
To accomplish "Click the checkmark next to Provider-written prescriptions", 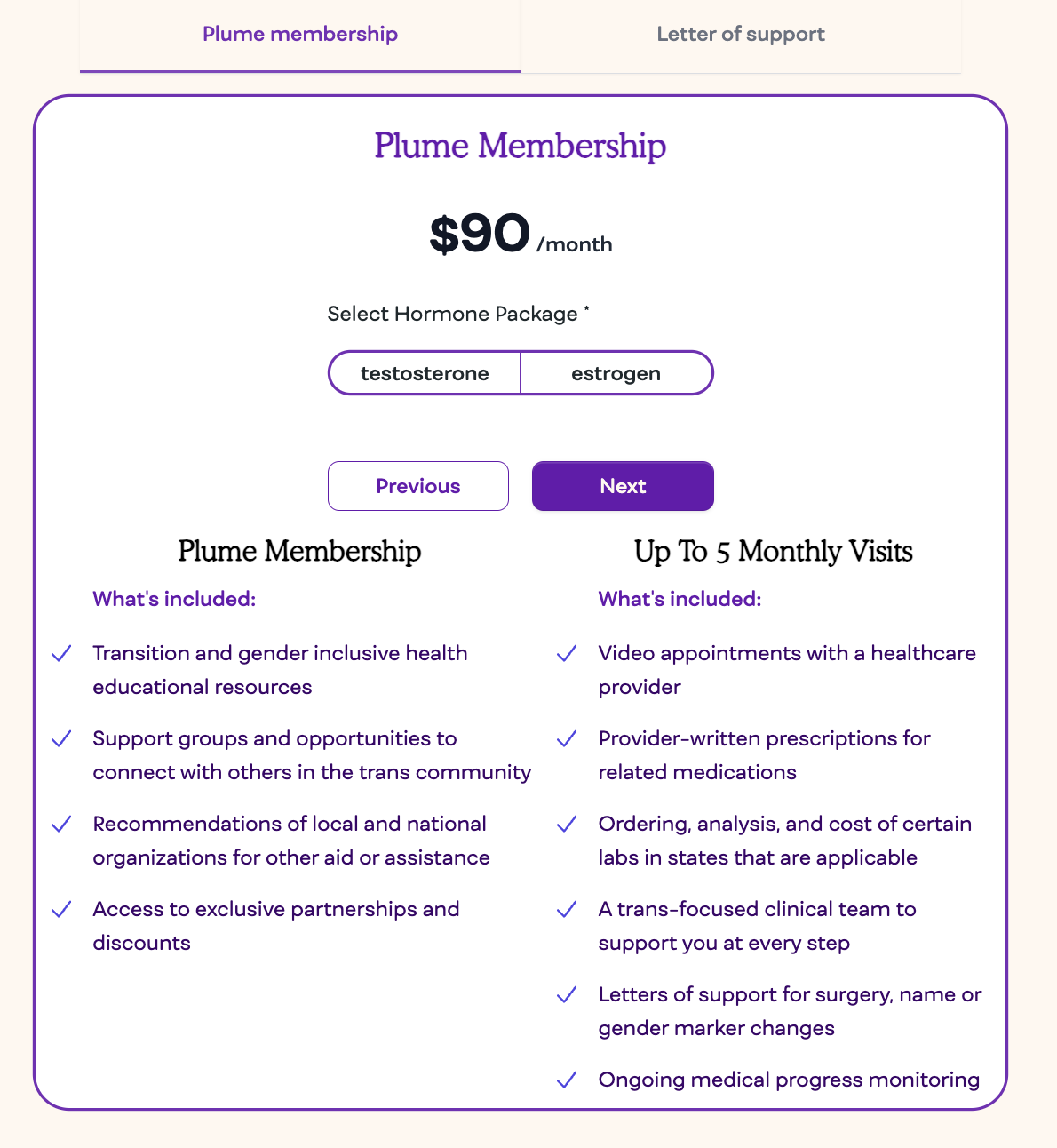I will [x=567, y=739].
